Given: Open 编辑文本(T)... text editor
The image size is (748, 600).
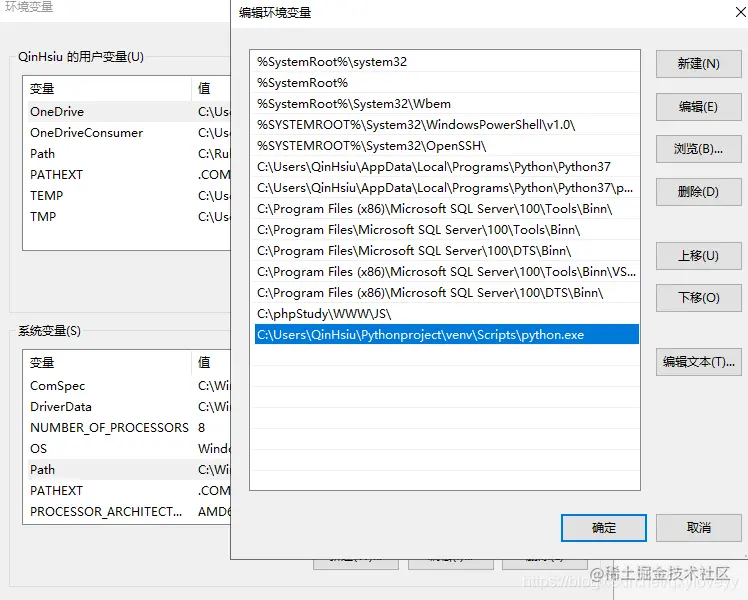Looking at the screenshot, I should 698,362.
